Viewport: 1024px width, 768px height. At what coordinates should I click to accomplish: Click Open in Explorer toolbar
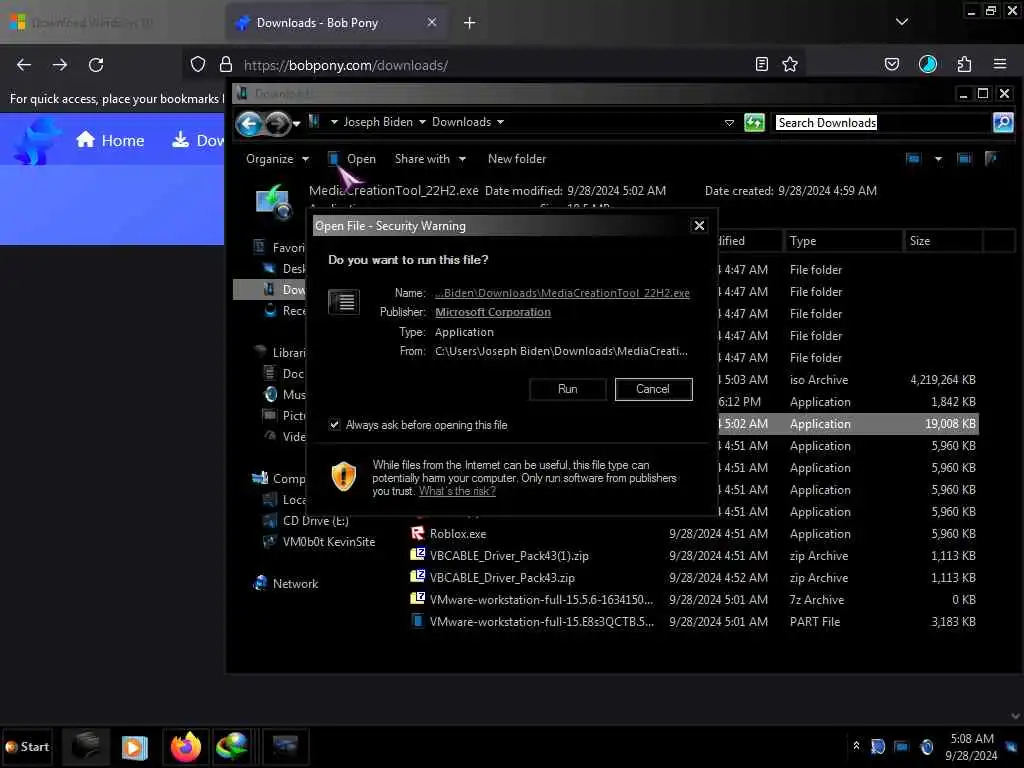coord(352,159)
